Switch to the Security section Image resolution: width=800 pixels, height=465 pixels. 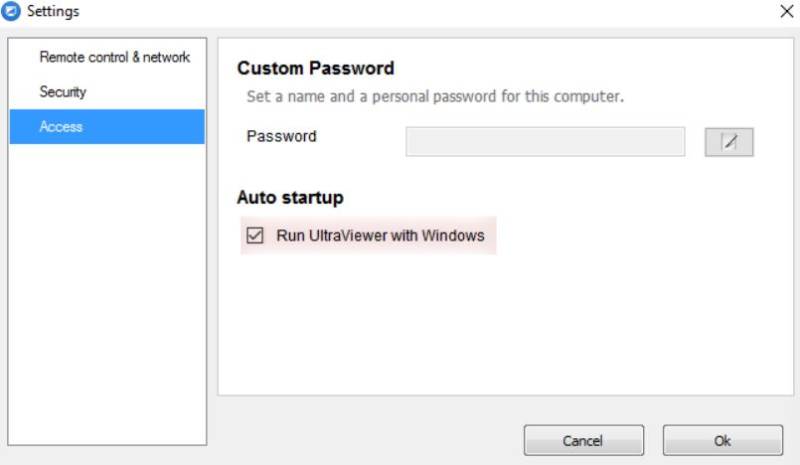(x=63, y=92)
